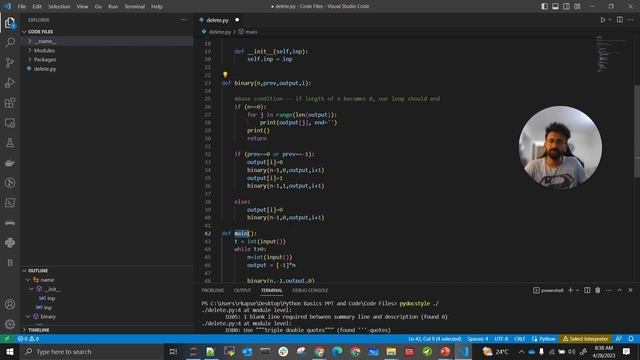Open the Search view in activity bar
Image resolution: width=640 pixels, height=360 pixels.
click(x=10, y=42)
